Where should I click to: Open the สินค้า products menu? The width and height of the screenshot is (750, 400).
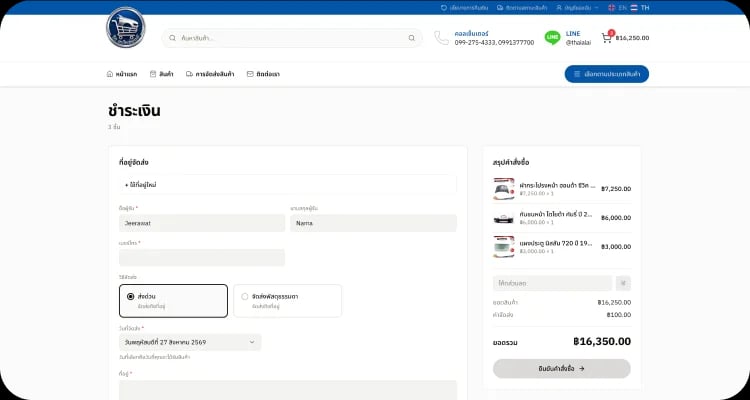162,74
